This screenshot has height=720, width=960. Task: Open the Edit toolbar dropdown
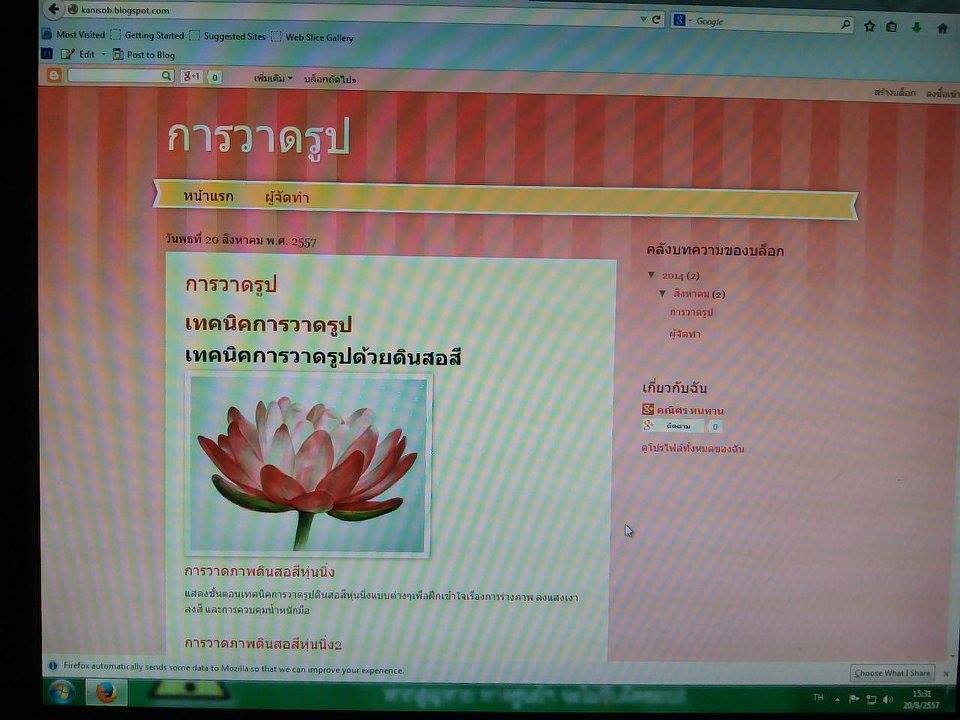click(x=92, y=55)
